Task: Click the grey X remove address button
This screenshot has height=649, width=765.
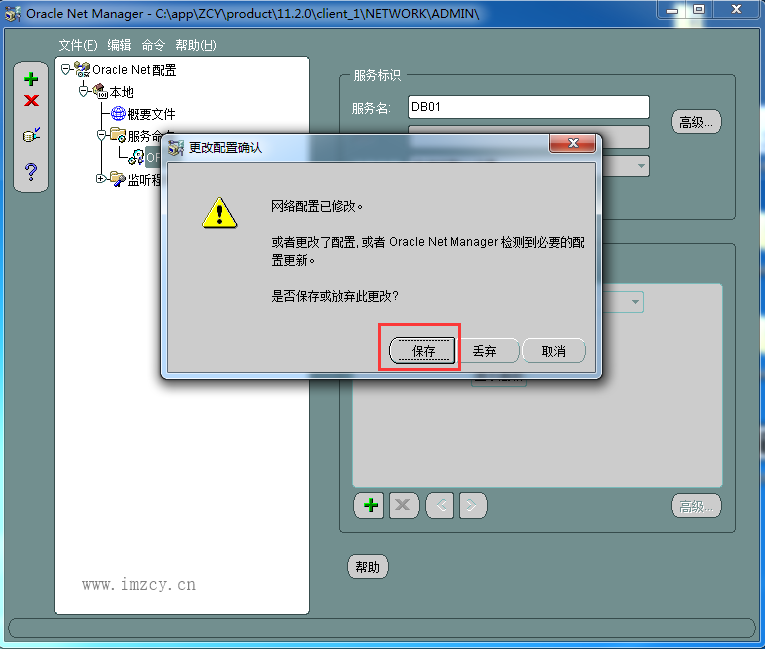Action: (403, 506)
